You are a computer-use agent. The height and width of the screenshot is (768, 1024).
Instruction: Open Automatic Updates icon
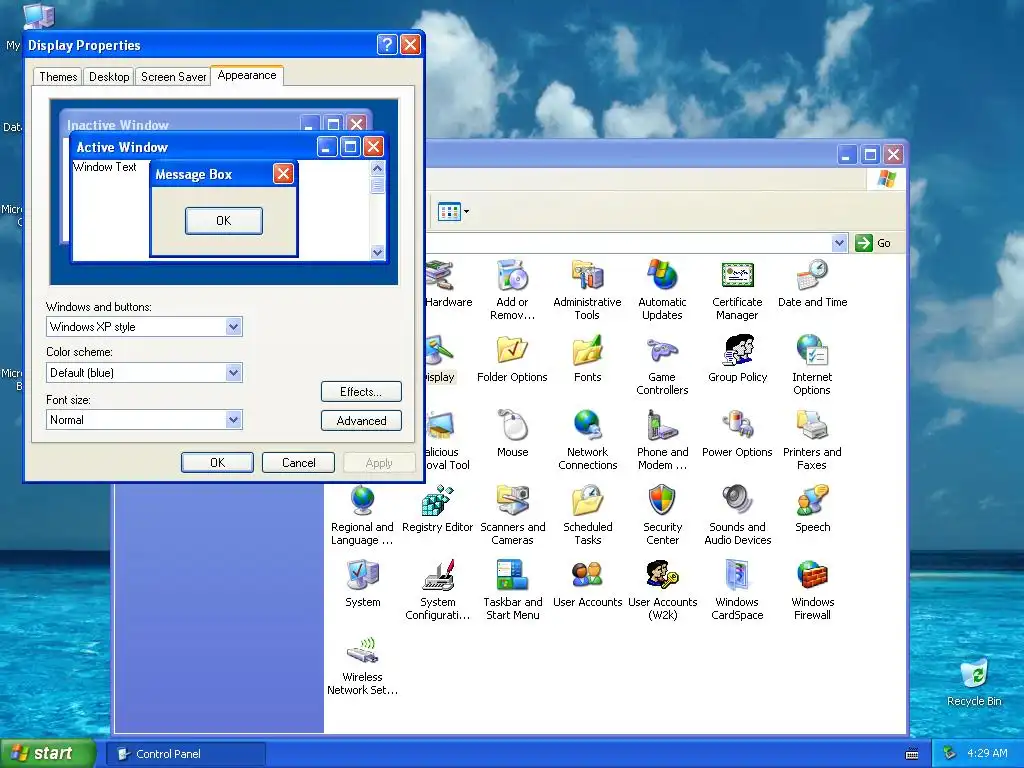point(662,277)
